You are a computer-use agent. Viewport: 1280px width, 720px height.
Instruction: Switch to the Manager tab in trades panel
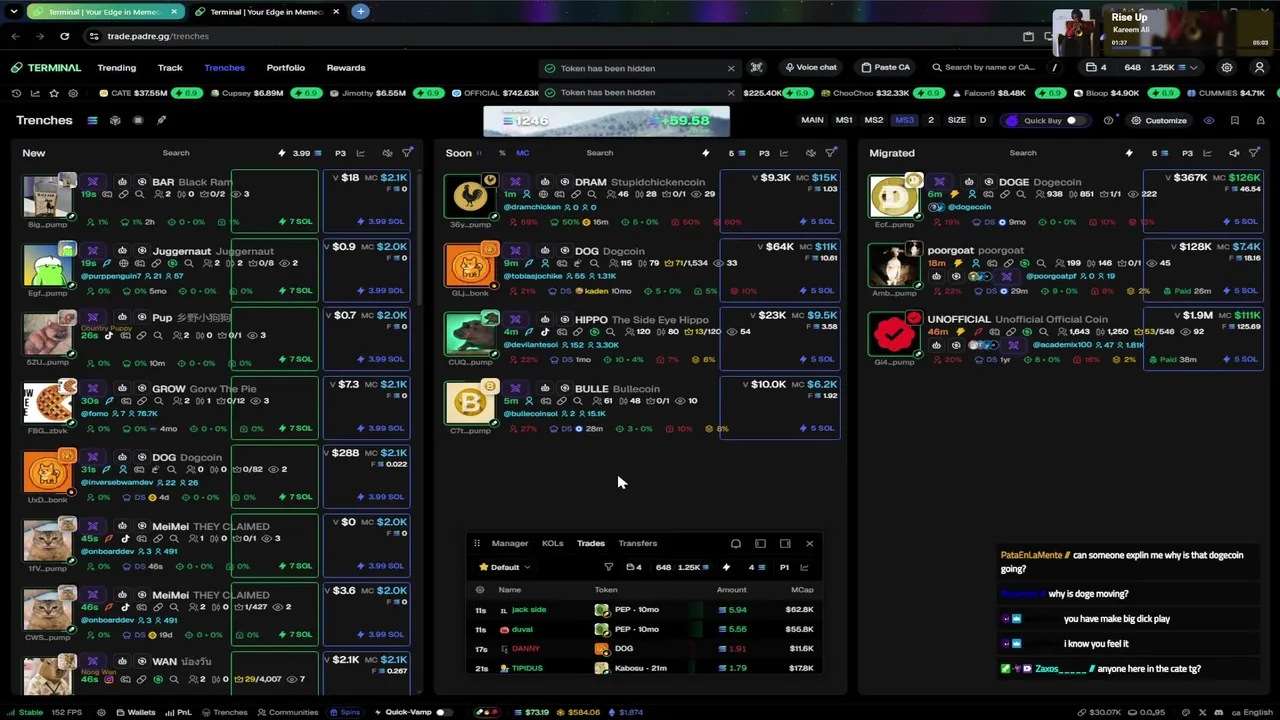pos(510,544)
